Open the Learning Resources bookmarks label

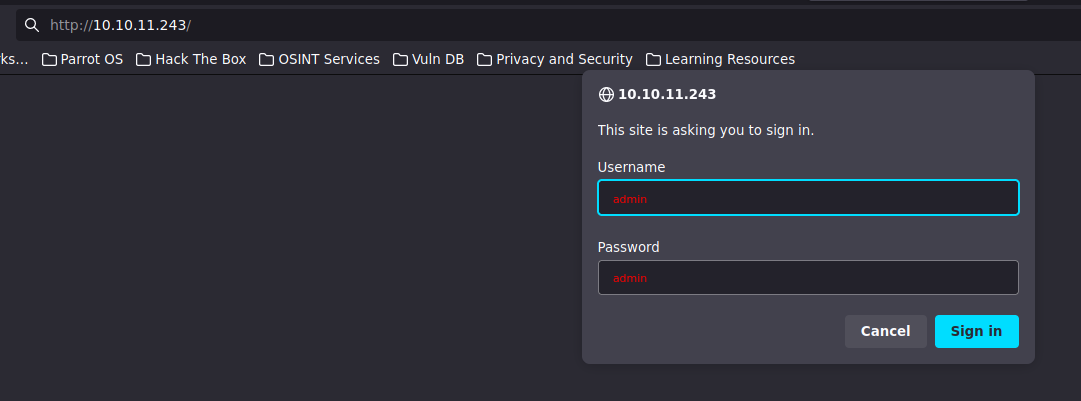coord(729,60)
